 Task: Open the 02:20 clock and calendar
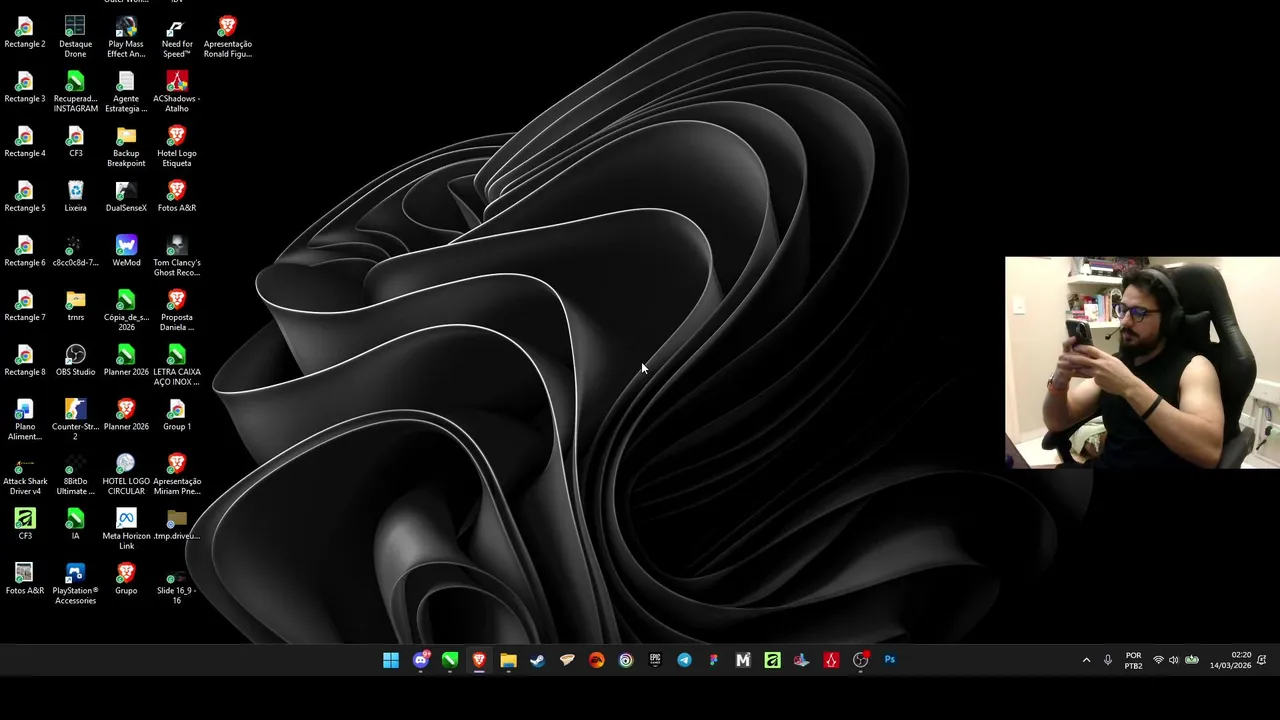click(1230, 660)
